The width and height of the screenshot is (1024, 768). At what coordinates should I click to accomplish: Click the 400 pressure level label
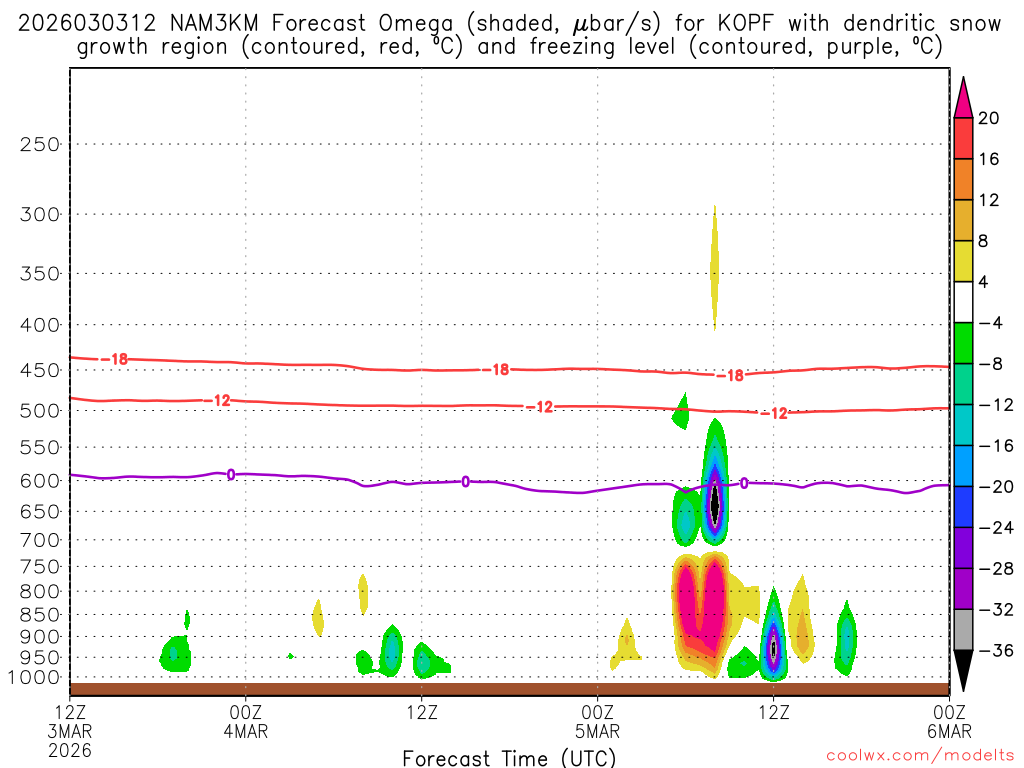click(40, 325)
